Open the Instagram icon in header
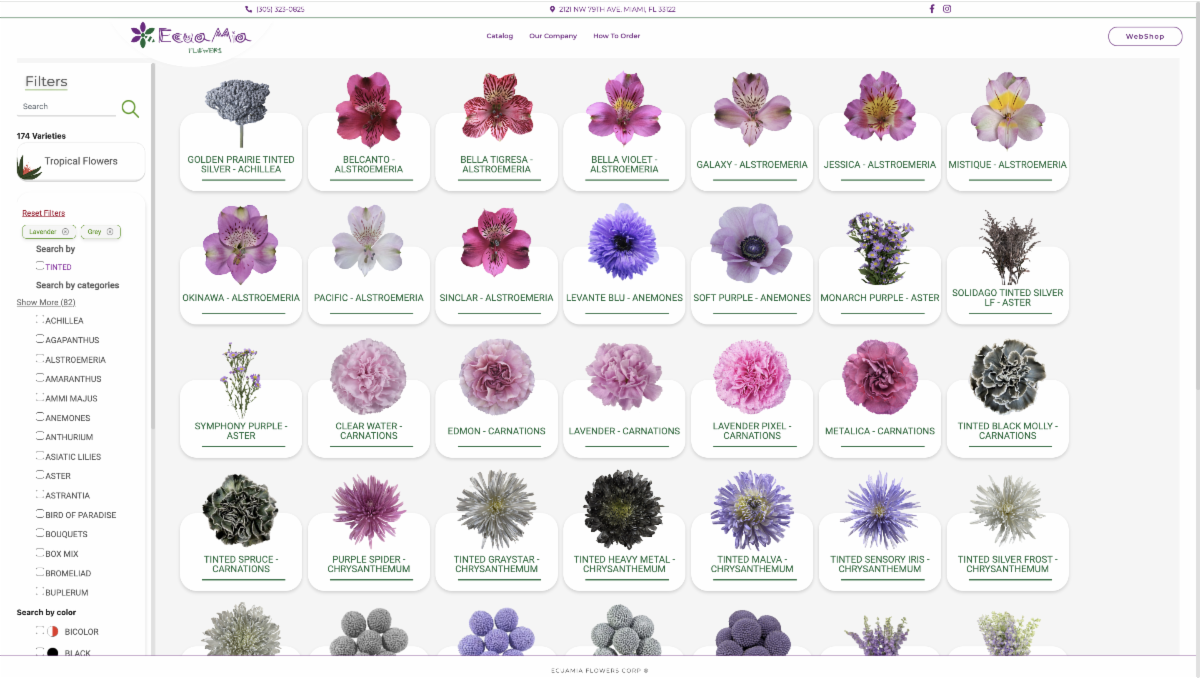 (947, 9)
